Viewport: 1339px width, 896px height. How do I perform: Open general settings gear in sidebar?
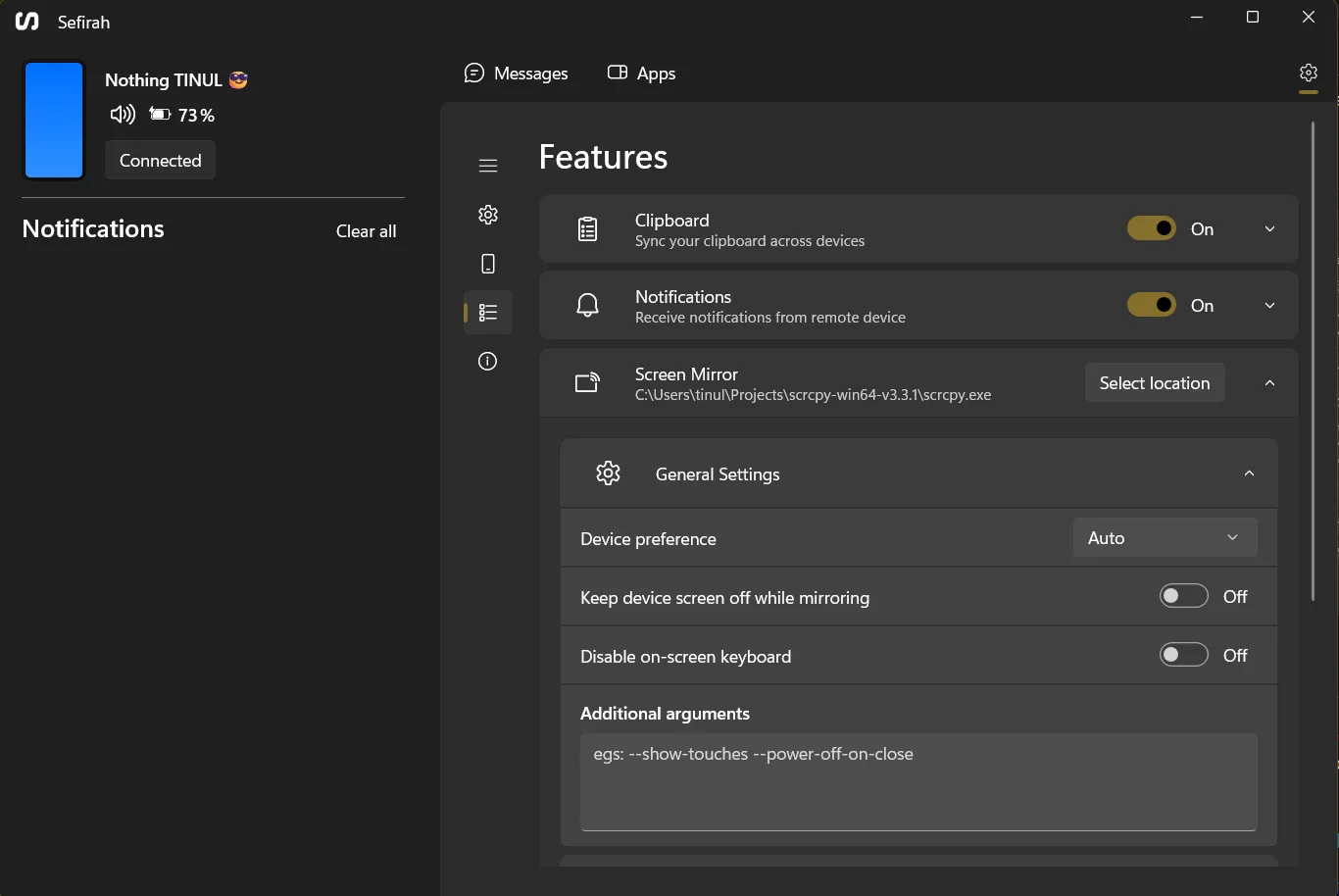[x=488, y=215]
